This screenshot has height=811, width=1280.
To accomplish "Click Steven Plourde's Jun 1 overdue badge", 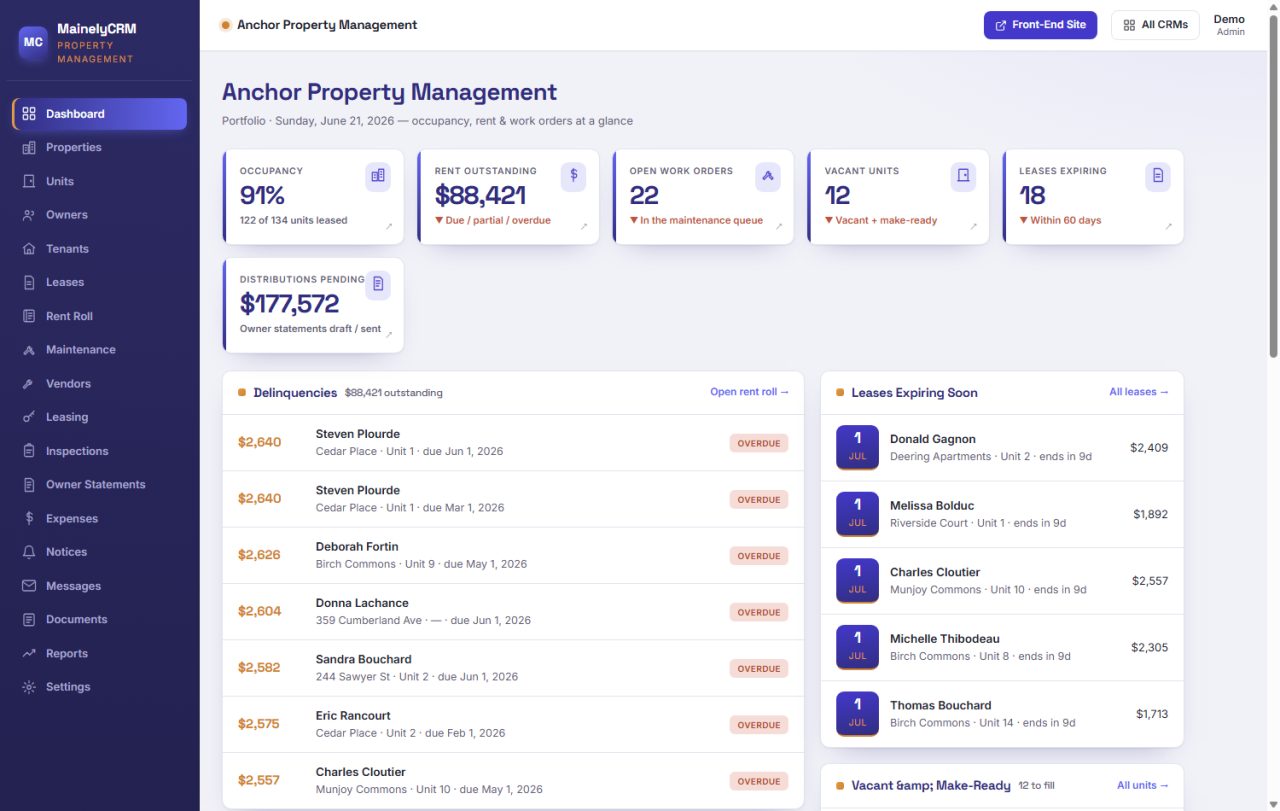I will coord(759,443).
